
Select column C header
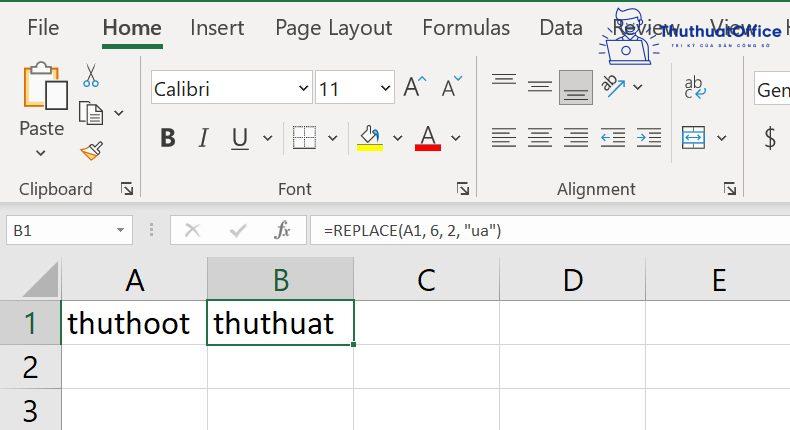(x=426, y=280)
